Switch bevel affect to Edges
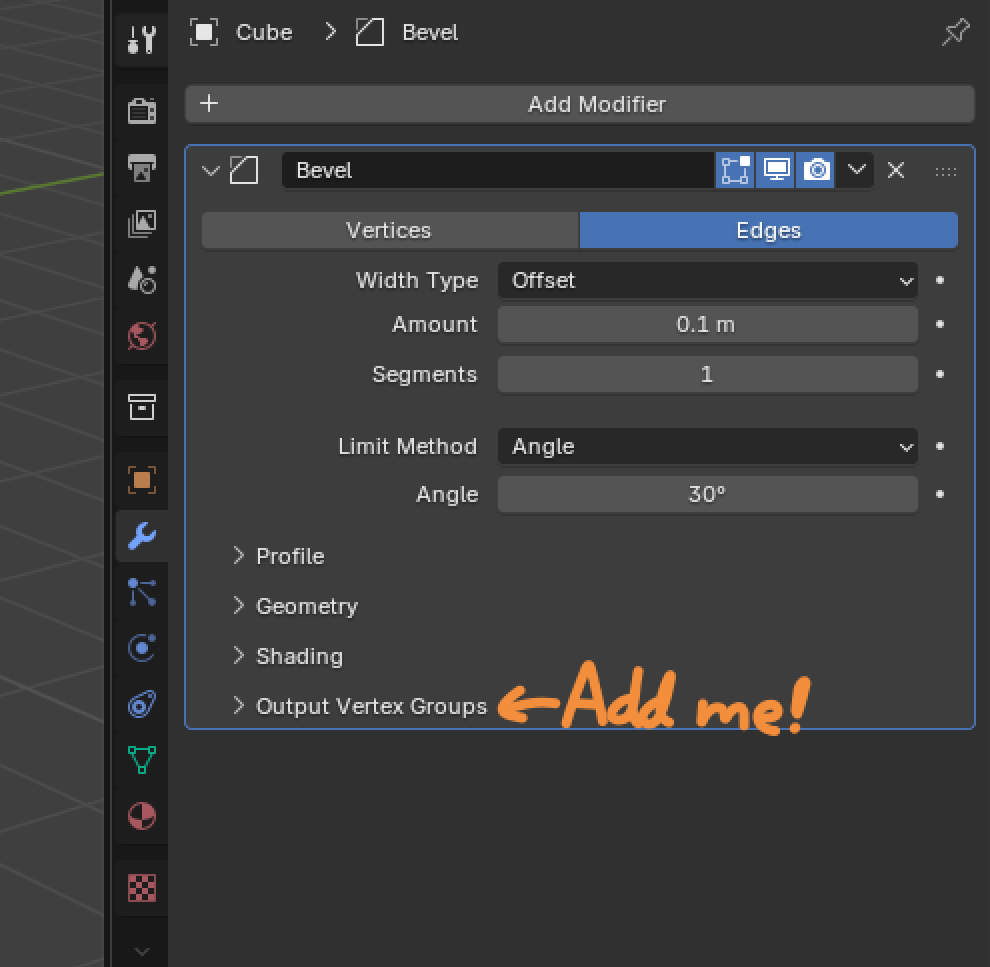The width and height of the screenshot is (990, 967). click(x=768, y=230)
